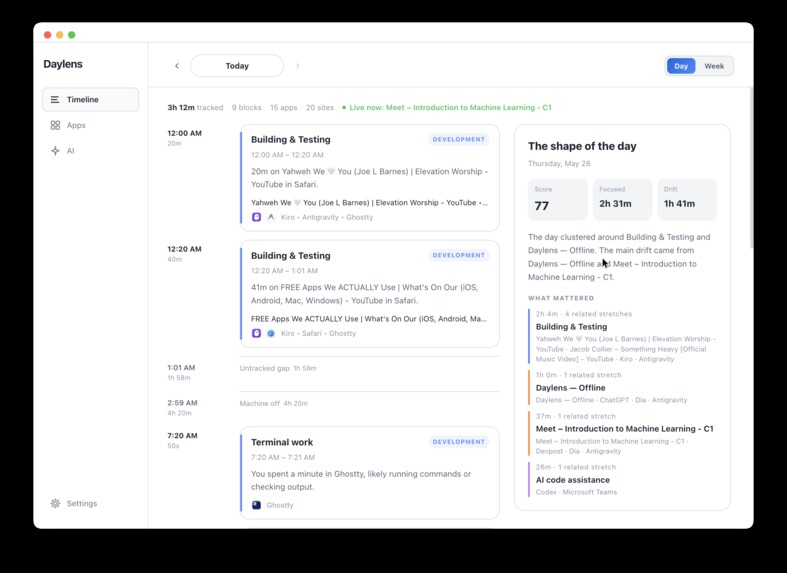Click the 12:00 AM – 12:20 AM time range
Viewport: 787px width, 573px height.
point(287,155)
